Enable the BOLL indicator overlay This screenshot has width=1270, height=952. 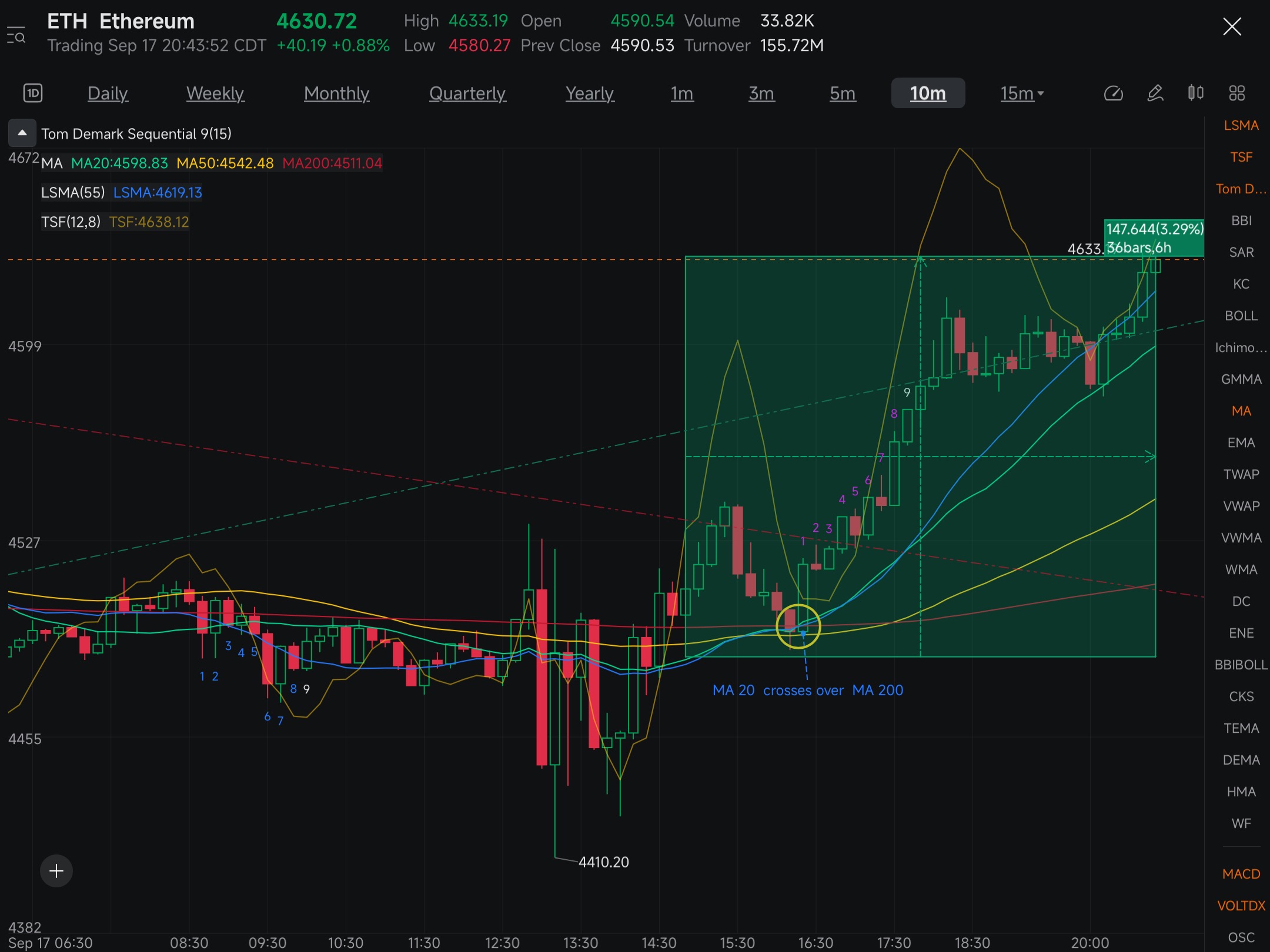click(1241, 316)
